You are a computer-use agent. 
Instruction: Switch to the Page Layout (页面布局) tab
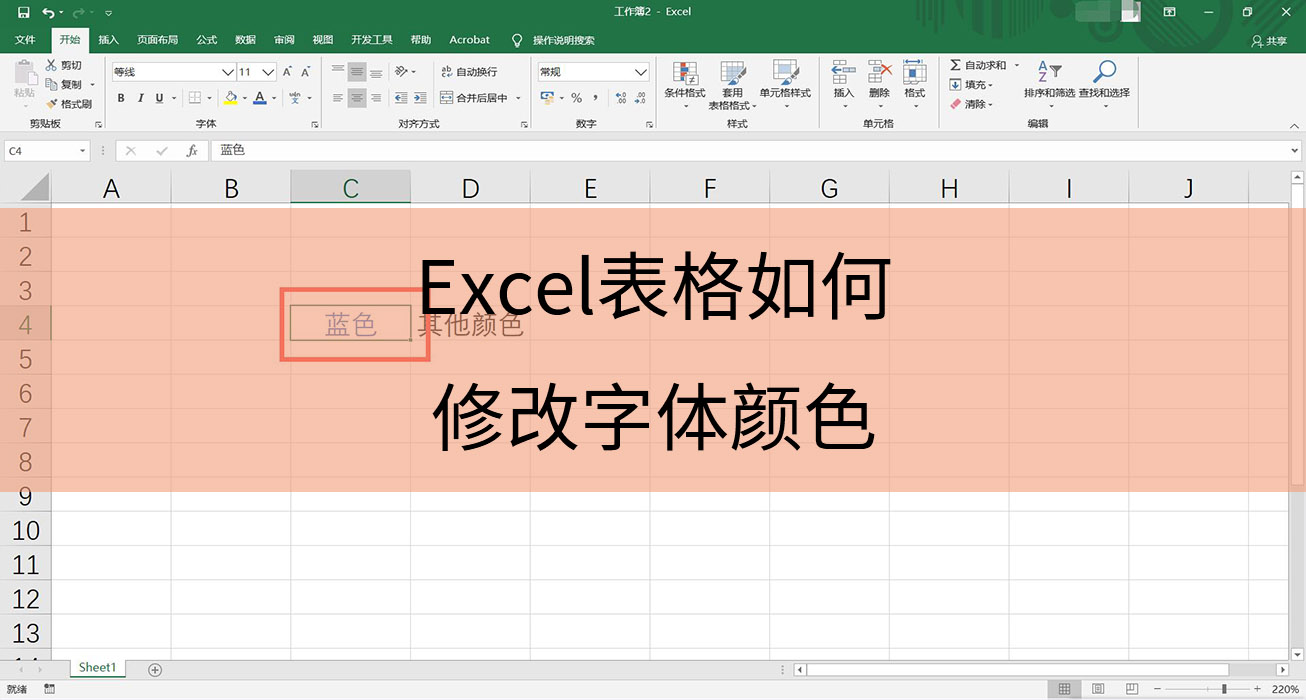158,40
